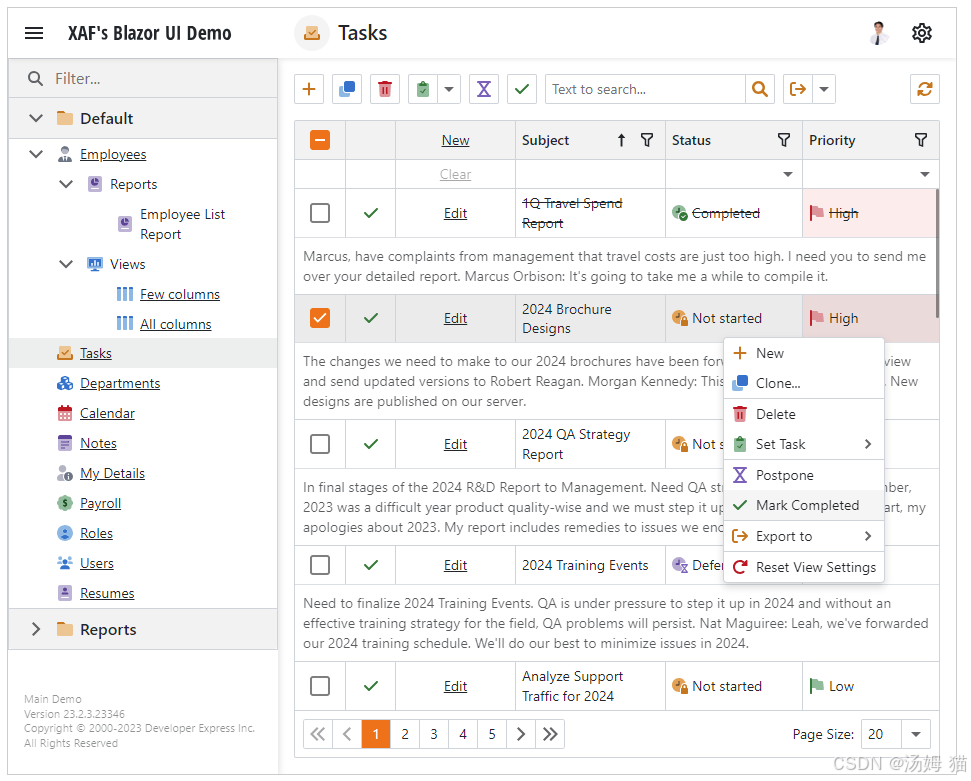Click the Export to toolbar icon
This screenshot has height=781, width=971.
coord(798,89)
